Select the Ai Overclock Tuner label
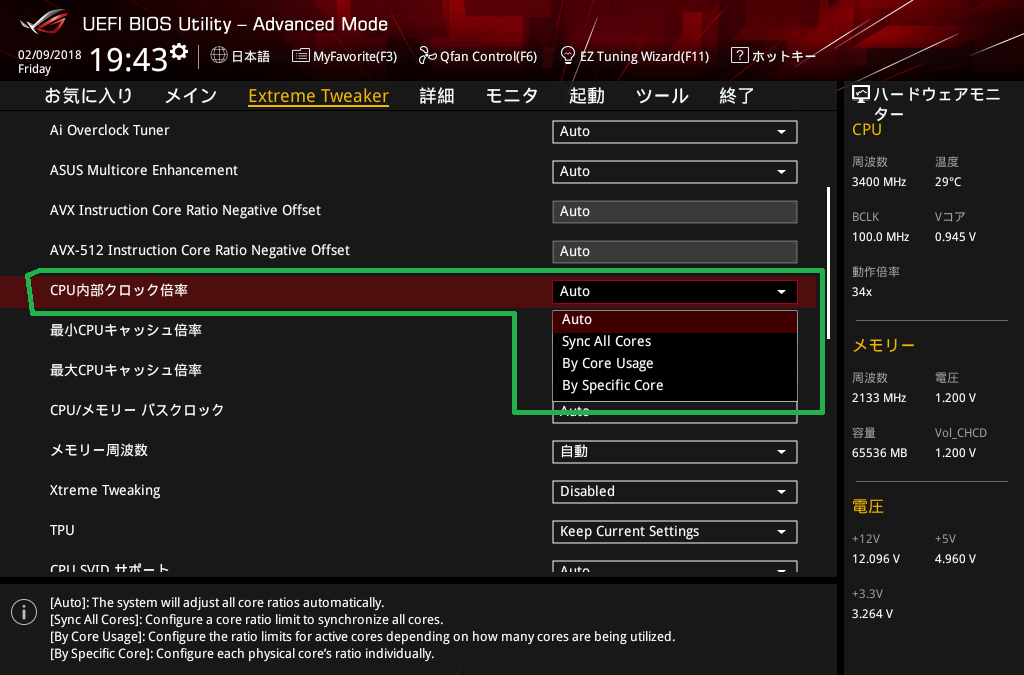This screenshot has width=1024, height=675. 110,130
